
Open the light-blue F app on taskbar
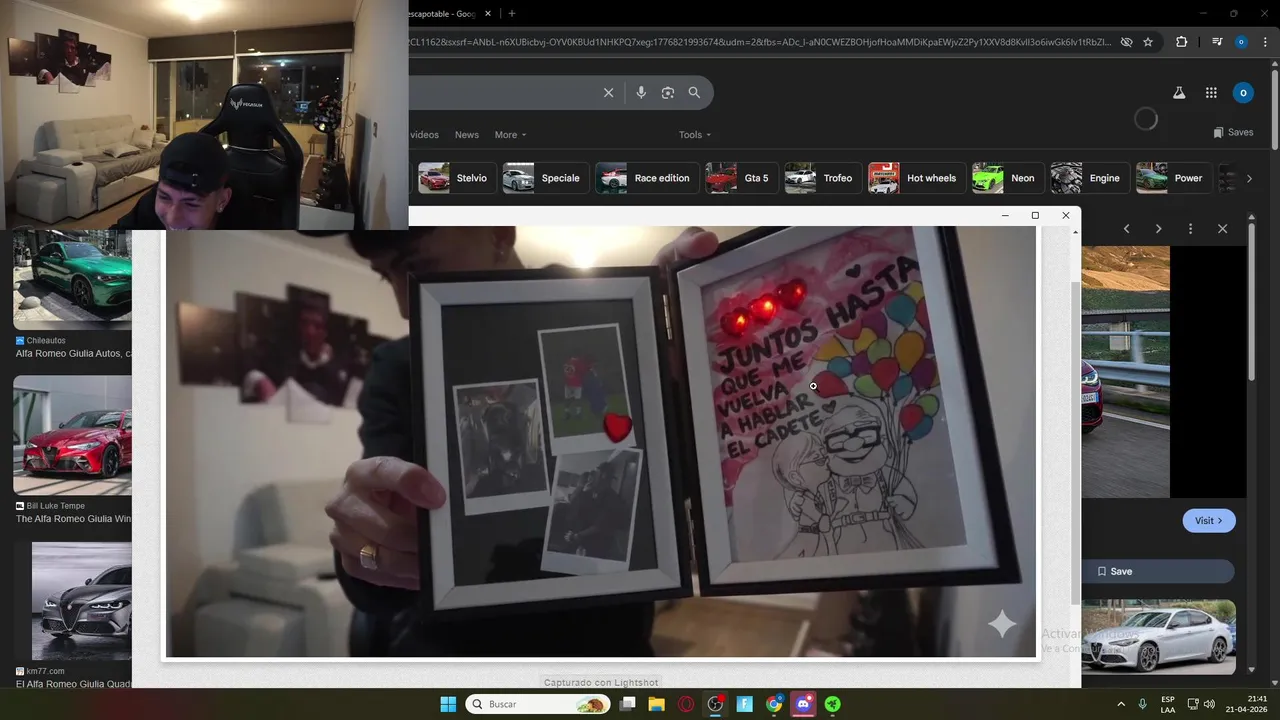(744, 704)
